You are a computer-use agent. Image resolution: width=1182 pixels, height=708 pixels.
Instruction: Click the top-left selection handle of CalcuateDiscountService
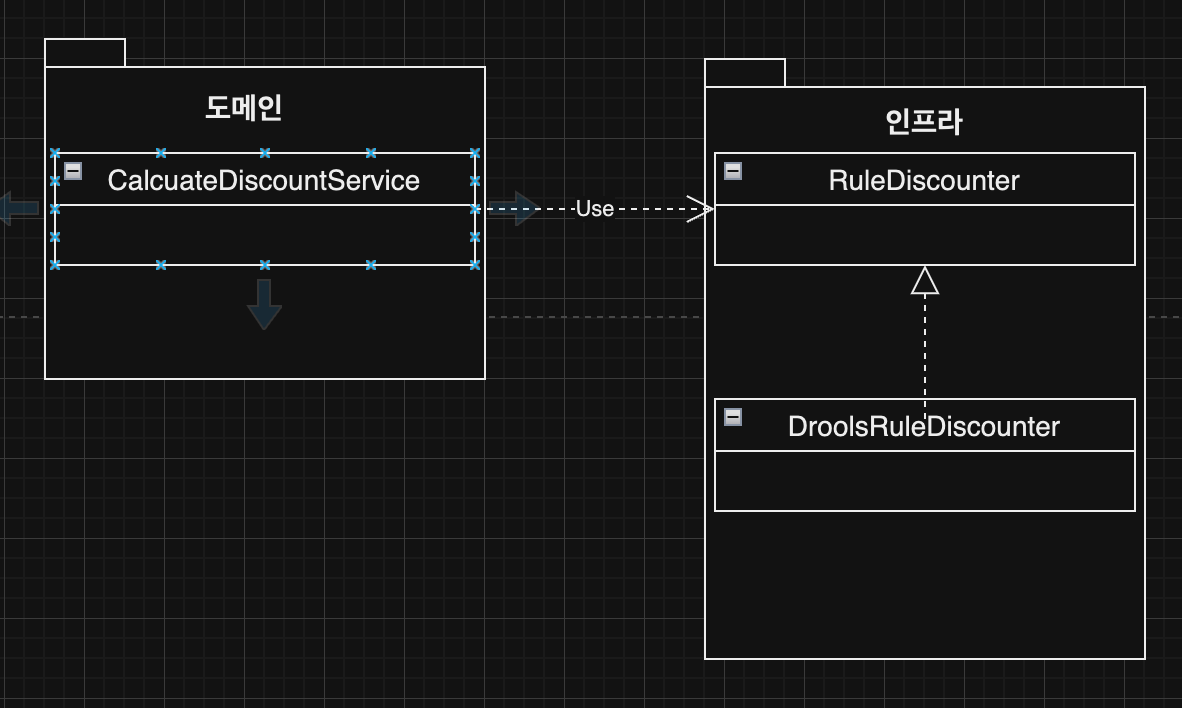click(55, 153)
